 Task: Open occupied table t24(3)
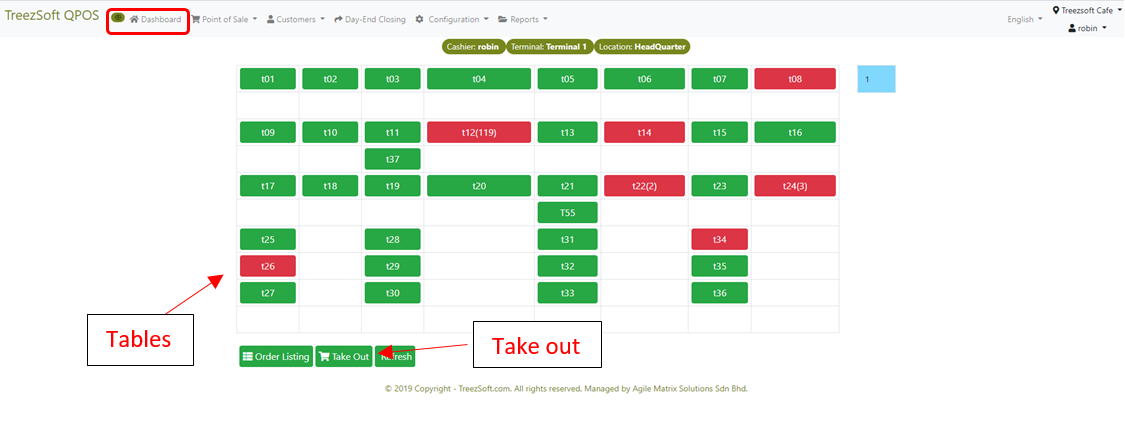pos(795,186)
